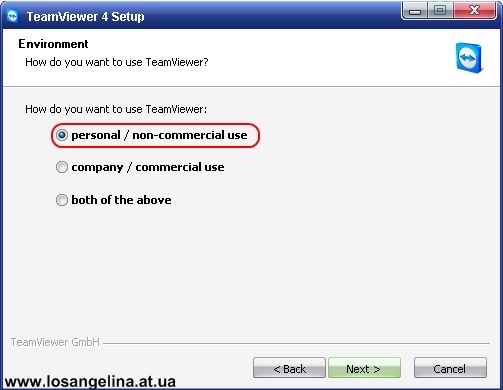This screenshot has height=390, width=503.
Task: Close the setup window with the red X
Action: click(x=474, y=11)
